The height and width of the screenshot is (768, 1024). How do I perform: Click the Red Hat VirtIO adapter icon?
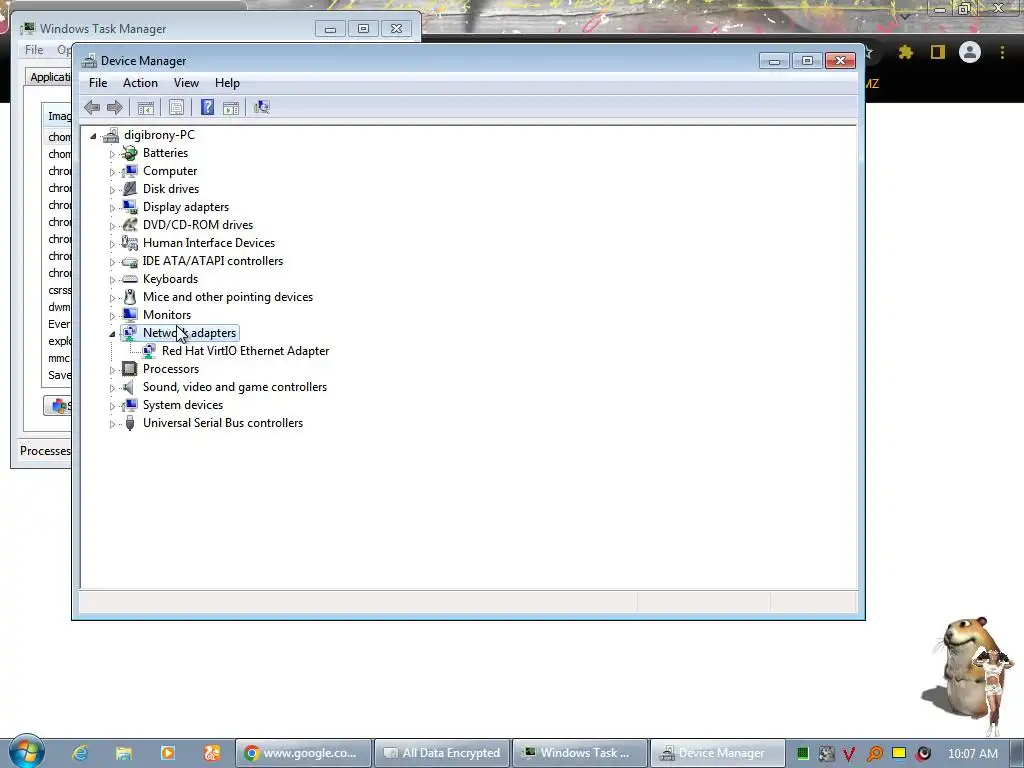[x=149, y=351]
